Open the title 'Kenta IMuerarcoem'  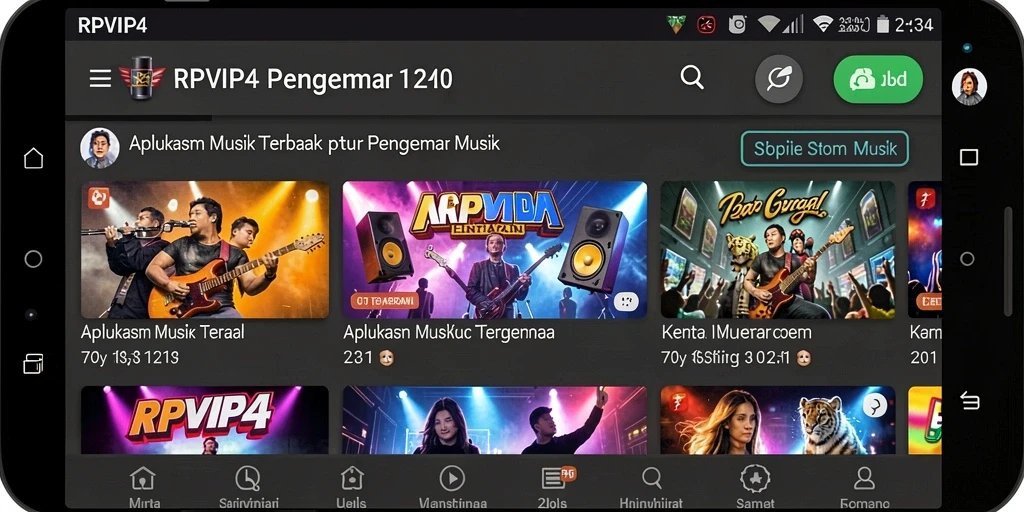737,332
